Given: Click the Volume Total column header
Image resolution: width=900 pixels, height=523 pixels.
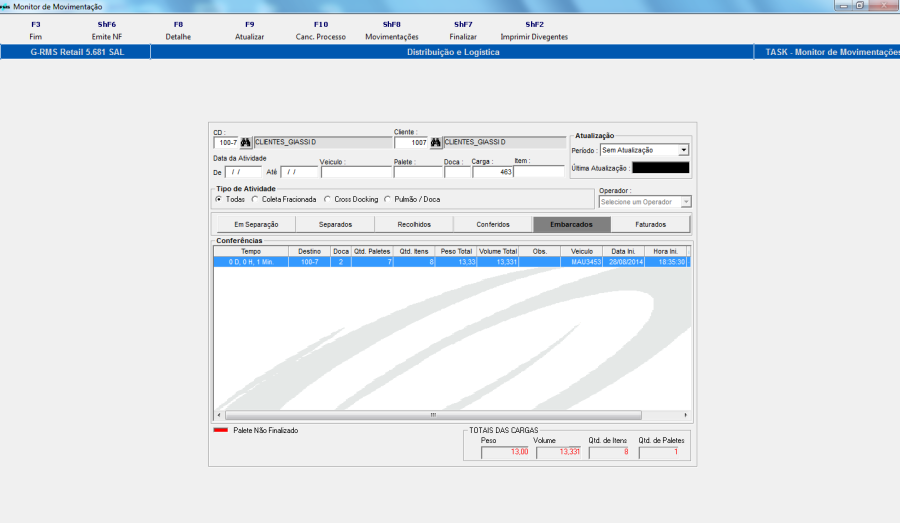Looking at the screenshot, I should click(498, 251).
